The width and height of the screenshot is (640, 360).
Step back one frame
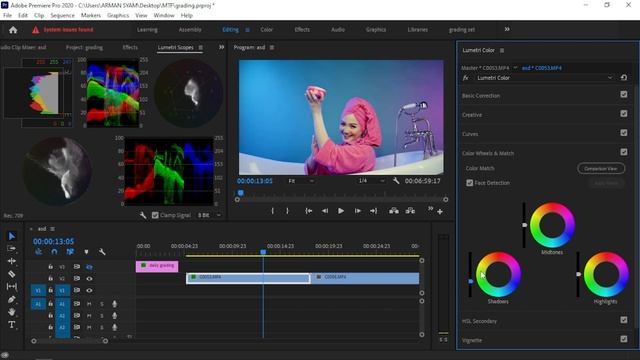(325, 211)
